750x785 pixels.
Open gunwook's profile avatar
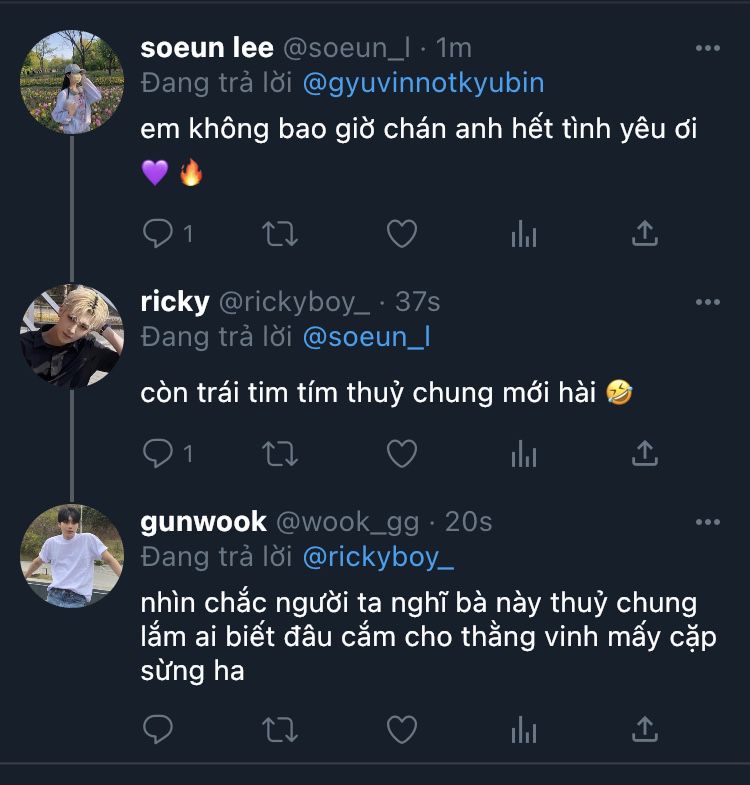72,556
